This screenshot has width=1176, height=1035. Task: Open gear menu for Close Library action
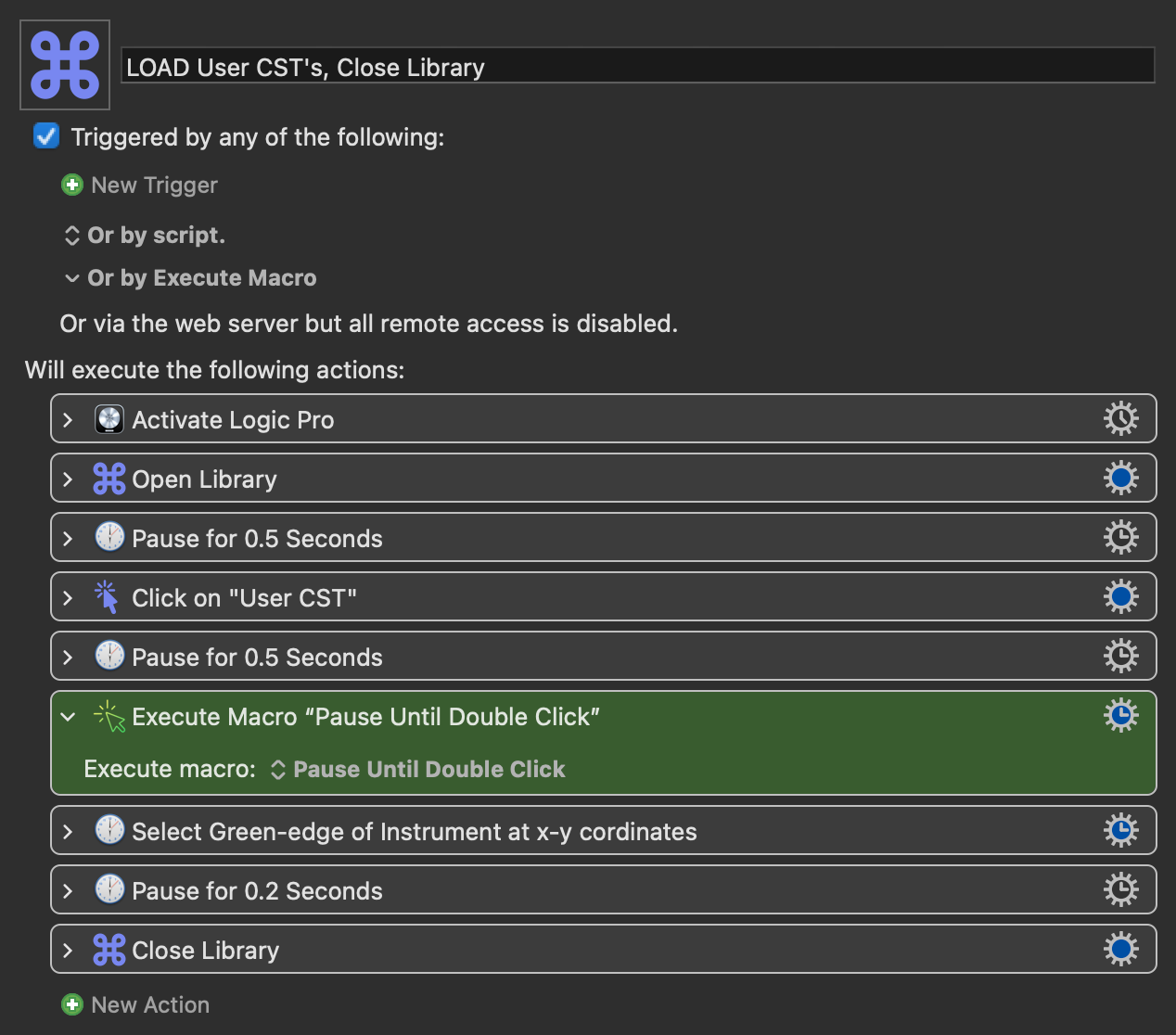click(x=1120, y=950)
